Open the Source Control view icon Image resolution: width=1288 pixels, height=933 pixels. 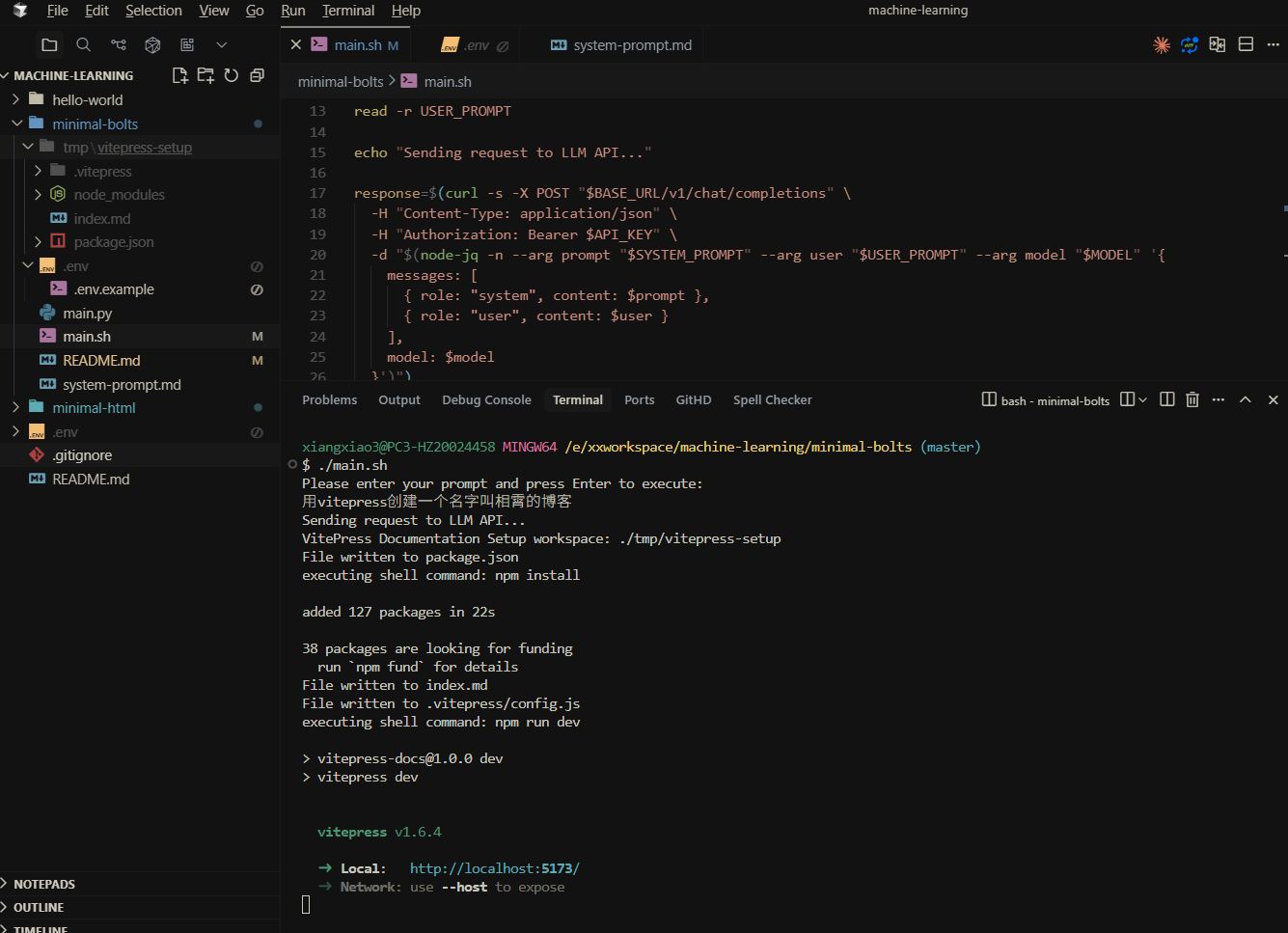point(119,44)
